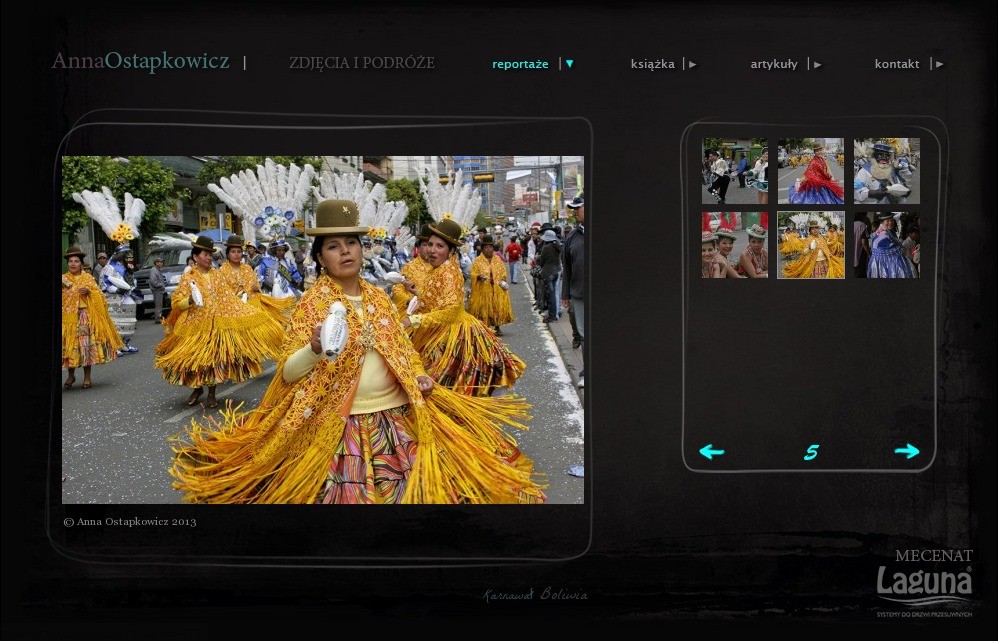Click the ZDJĘCIA I PODRÓŻE heading
Screen dimensions: 998x641
362,63
